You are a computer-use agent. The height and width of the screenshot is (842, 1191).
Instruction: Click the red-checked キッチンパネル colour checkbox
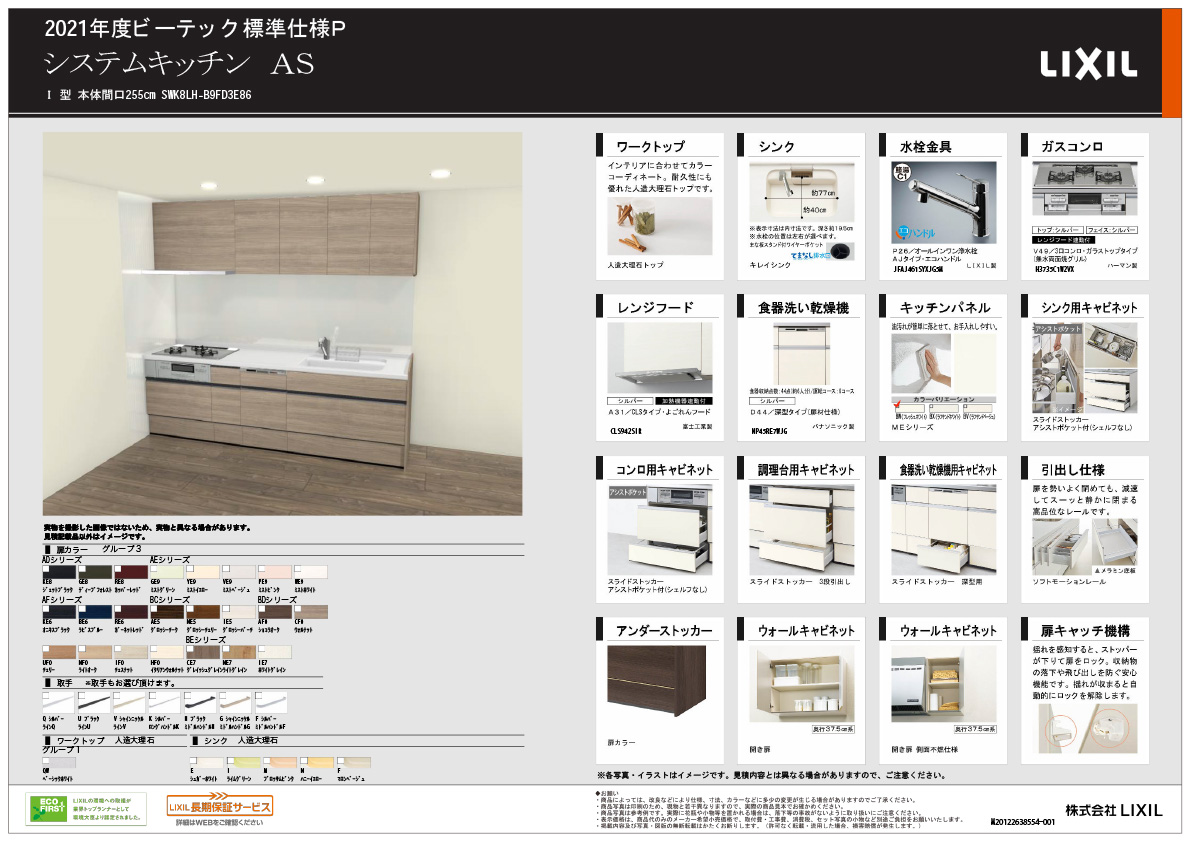coord(899,407)
